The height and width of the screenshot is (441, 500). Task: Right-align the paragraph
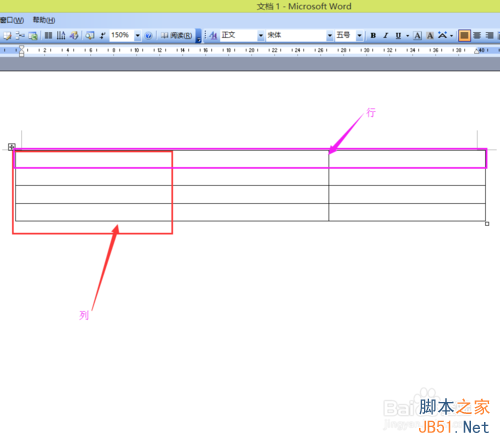tap(489, 35)
